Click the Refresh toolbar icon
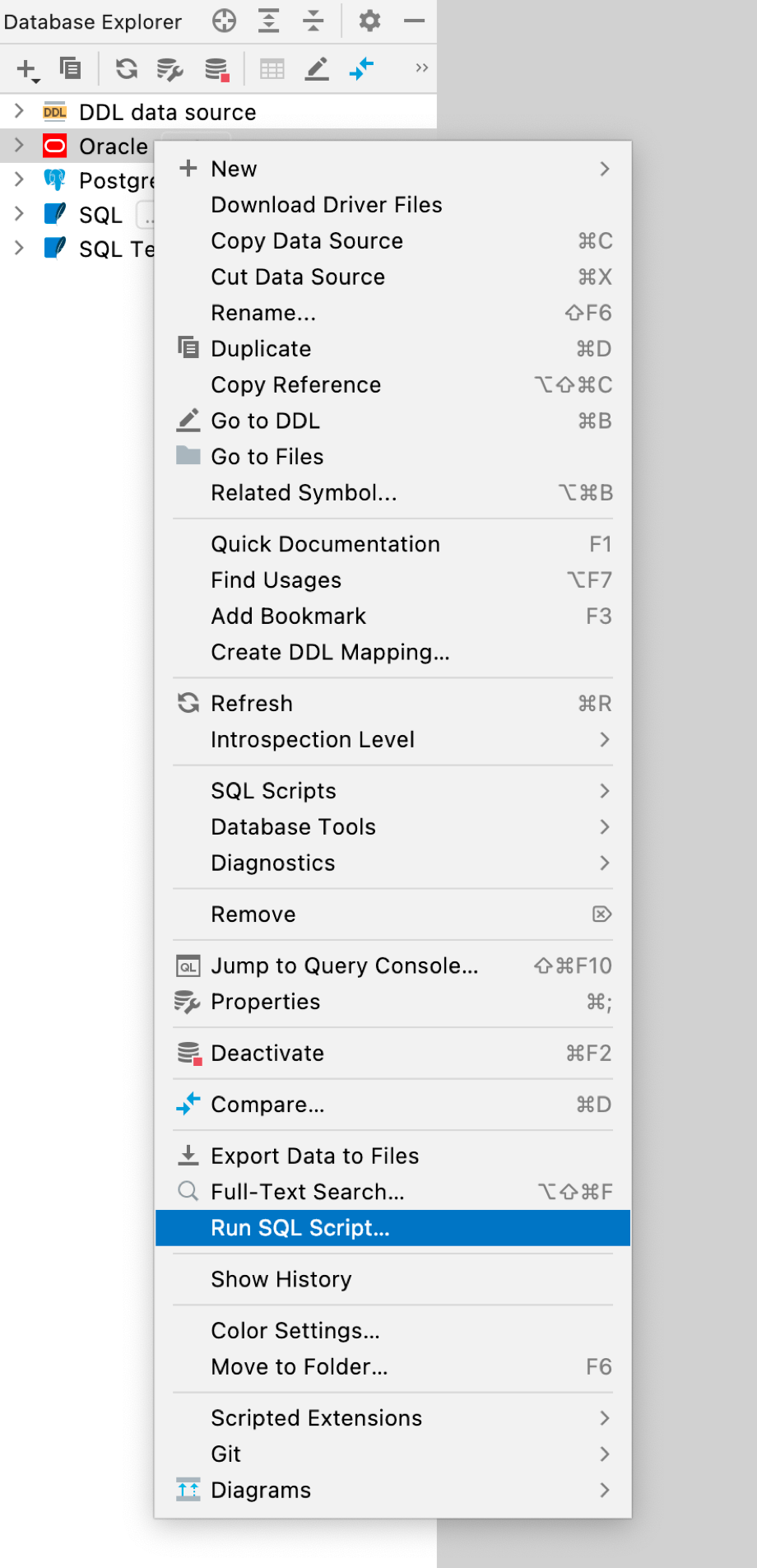This screenshot has height=1568, width=757. [x=127, y=68]
